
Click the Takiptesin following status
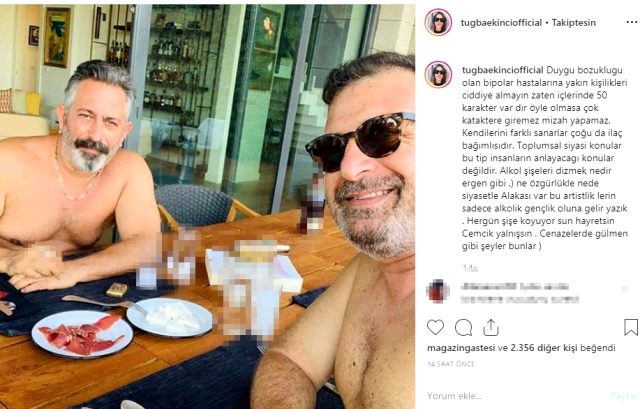click(x=573, y=23)
